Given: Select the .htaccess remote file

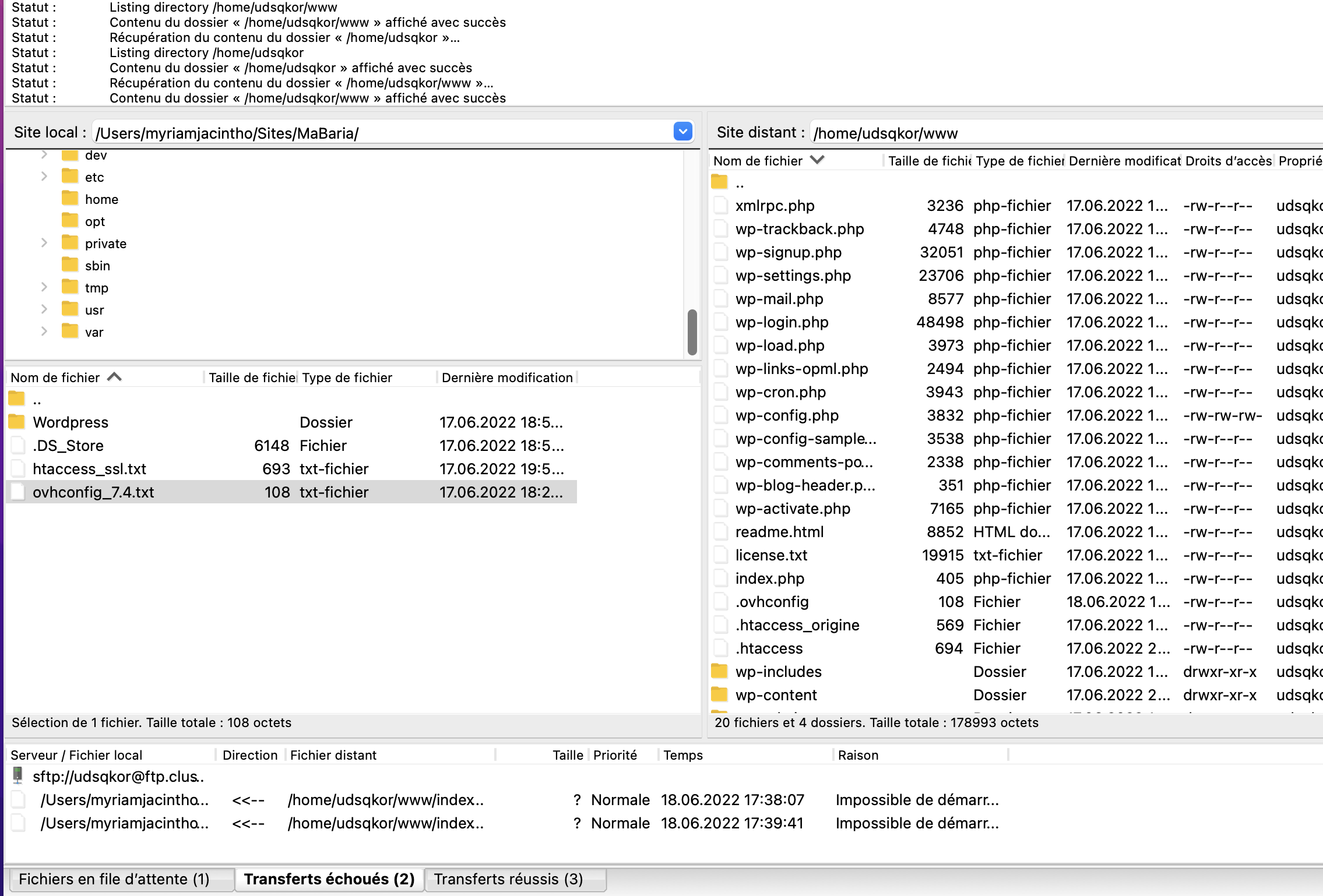Looking at the screenshot, I should (x=769, y=648).
